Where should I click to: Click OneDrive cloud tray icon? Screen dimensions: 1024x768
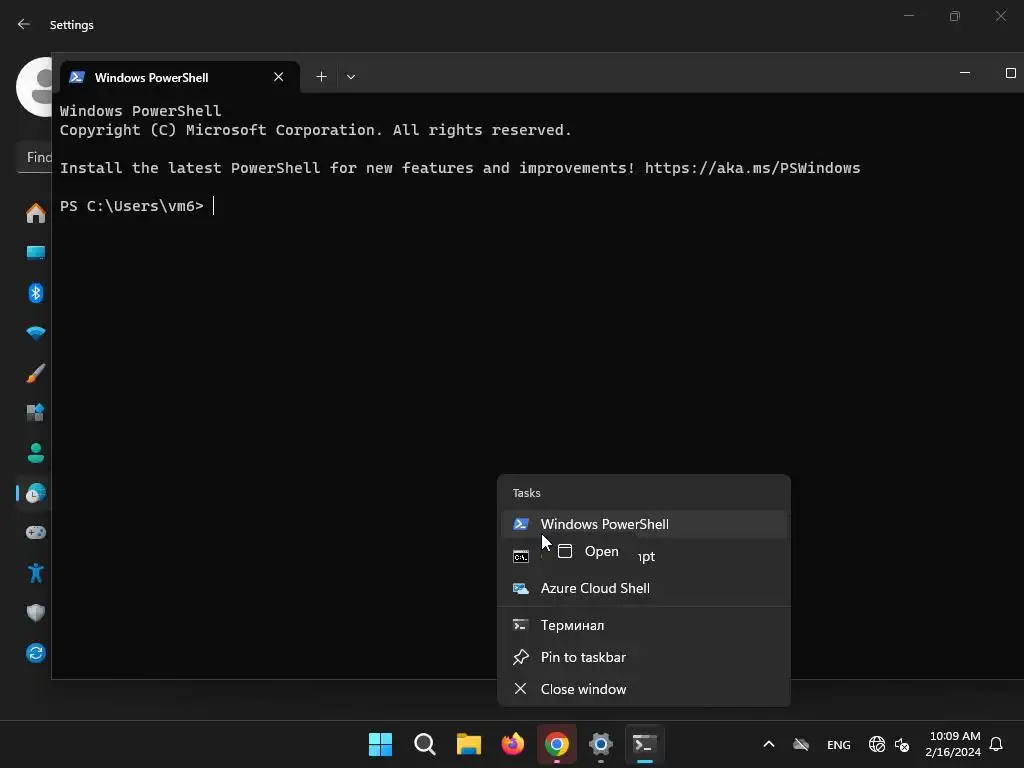(801, 744)
